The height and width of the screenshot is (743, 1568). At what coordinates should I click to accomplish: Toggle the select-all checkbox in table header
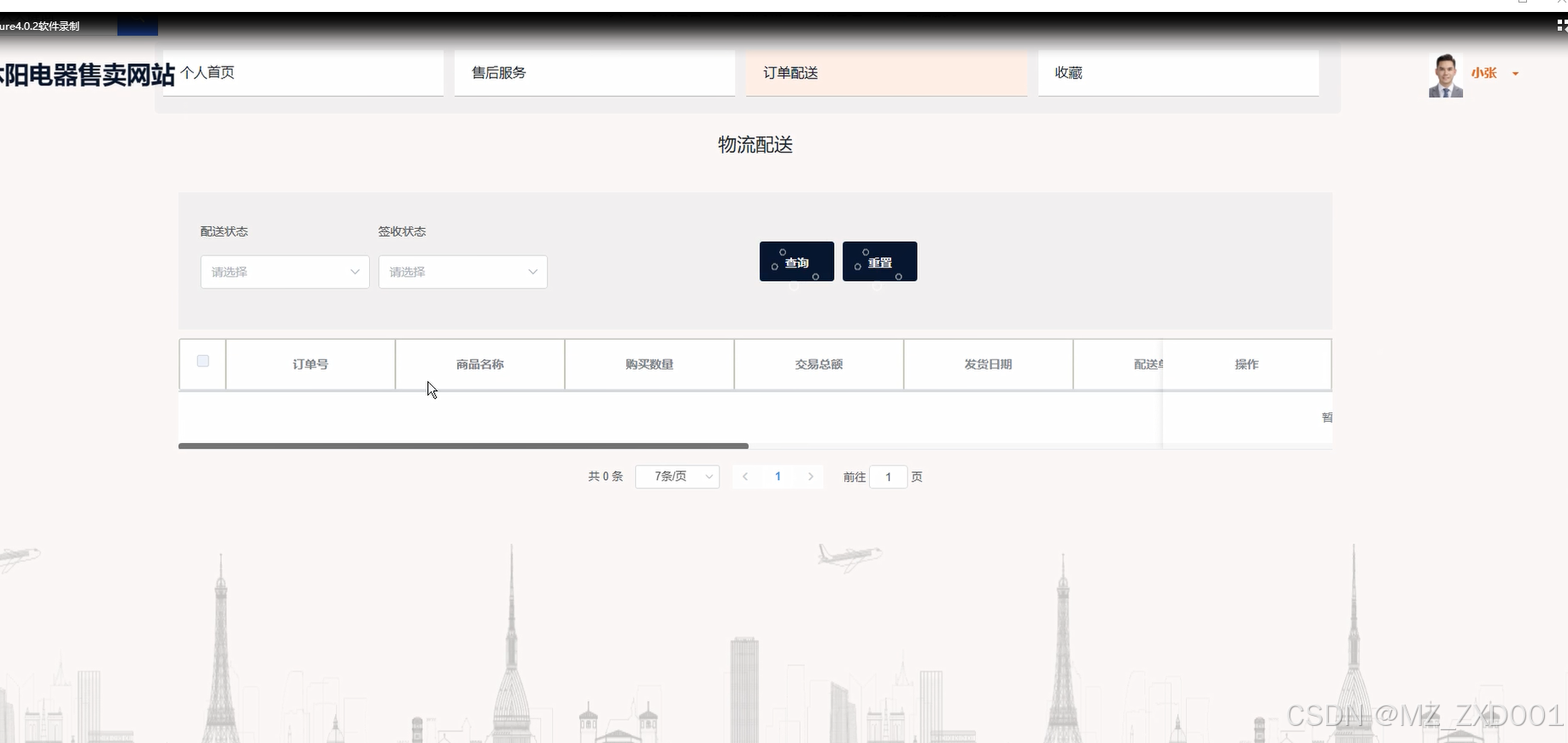(203, 361)
